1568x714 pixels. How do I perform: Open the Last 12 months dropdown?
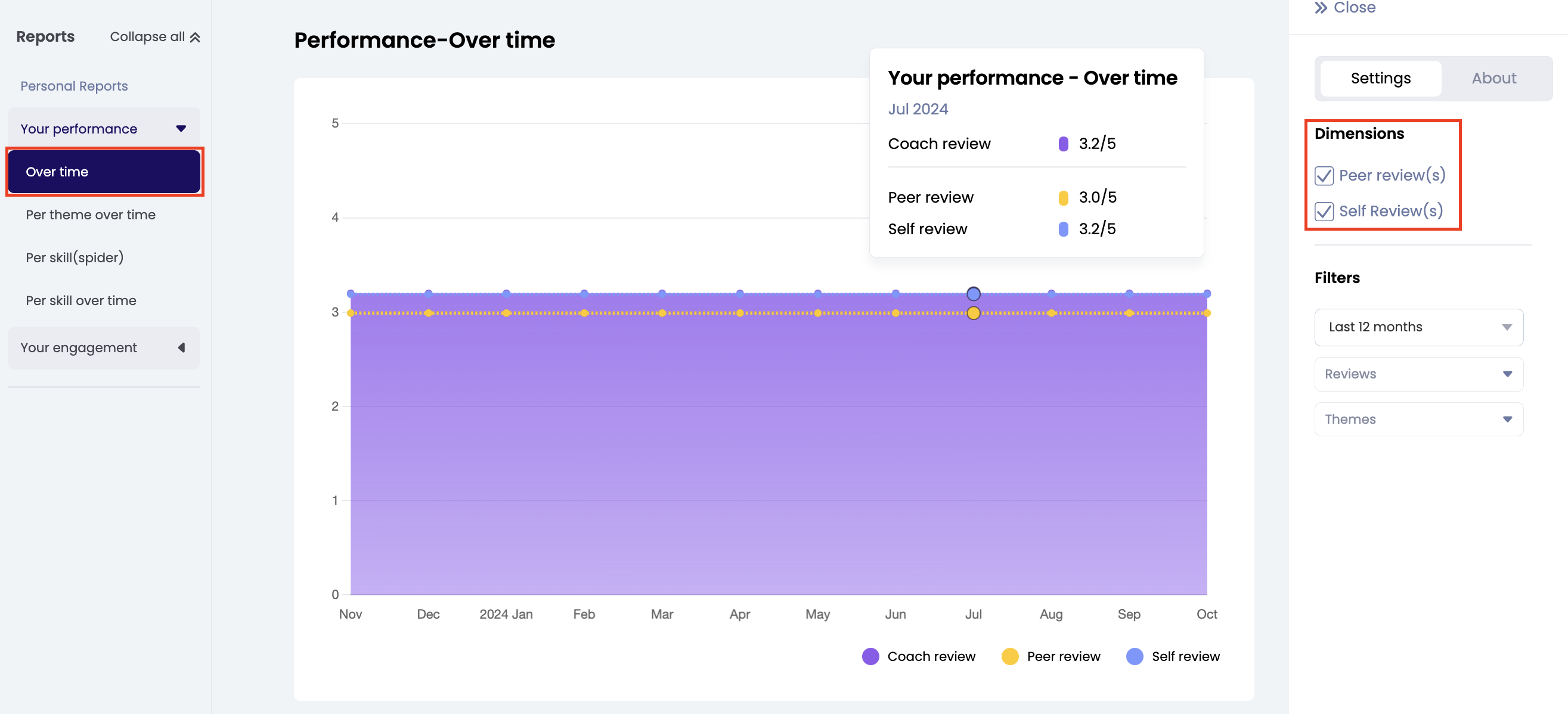[1418, 327]
